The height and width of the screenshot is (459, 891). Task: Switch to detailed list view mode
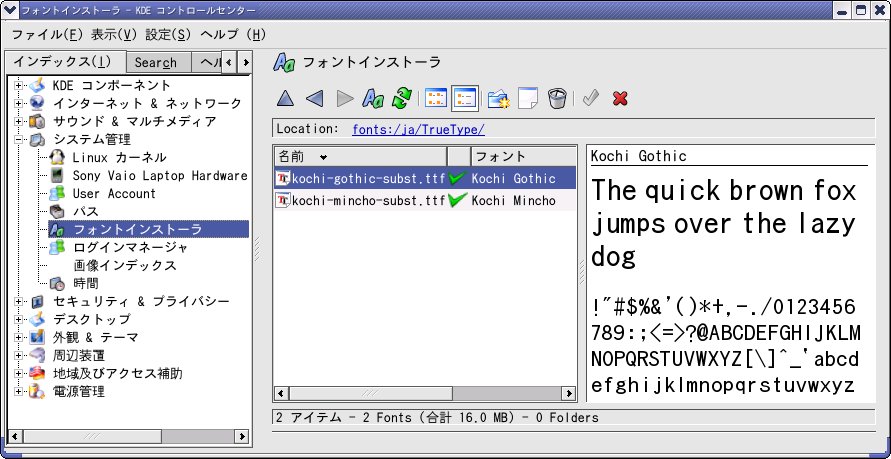coord(465,99)
